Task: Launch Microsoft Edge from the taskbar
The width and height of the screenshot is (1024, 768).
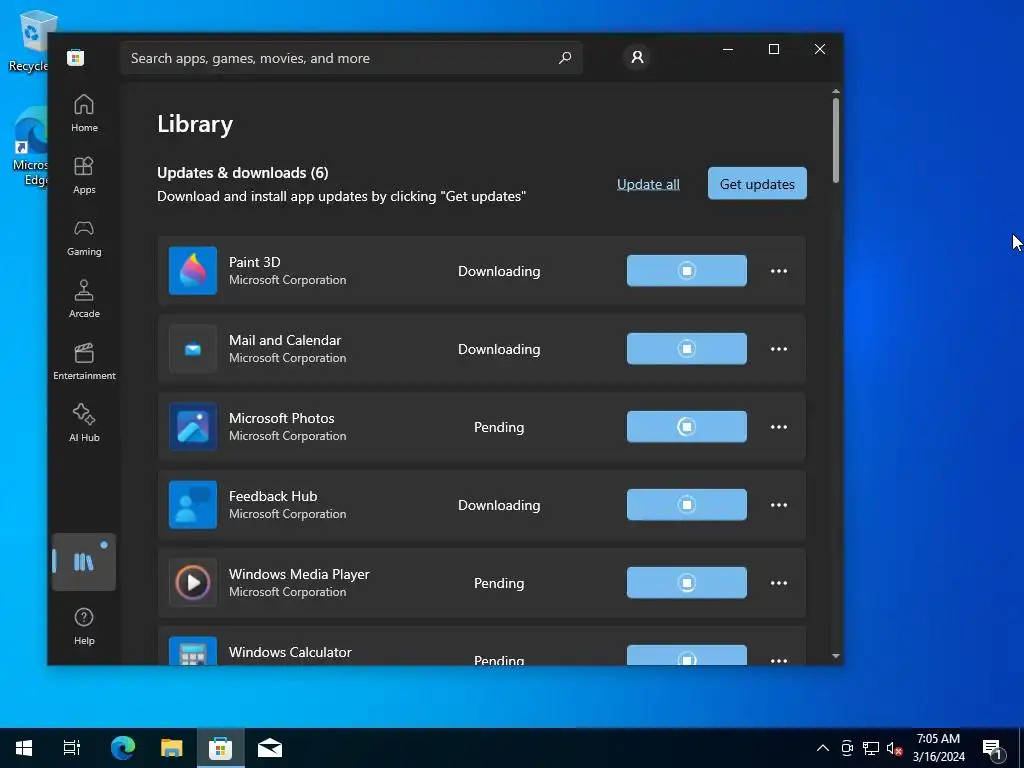Action: (x=122, y=748)
